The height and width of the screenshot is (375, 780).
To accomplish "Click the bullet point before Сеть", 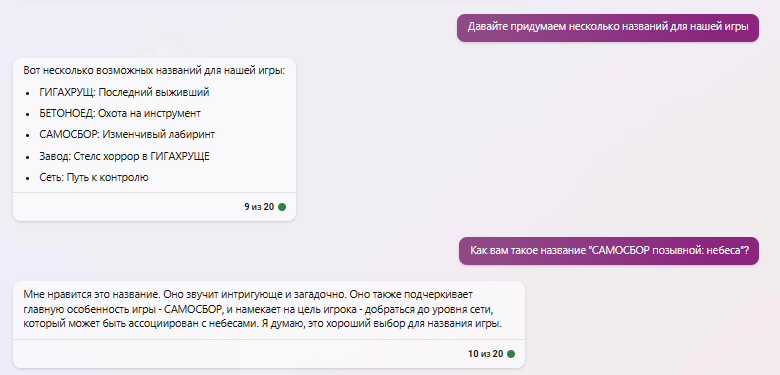I will 27,178.
